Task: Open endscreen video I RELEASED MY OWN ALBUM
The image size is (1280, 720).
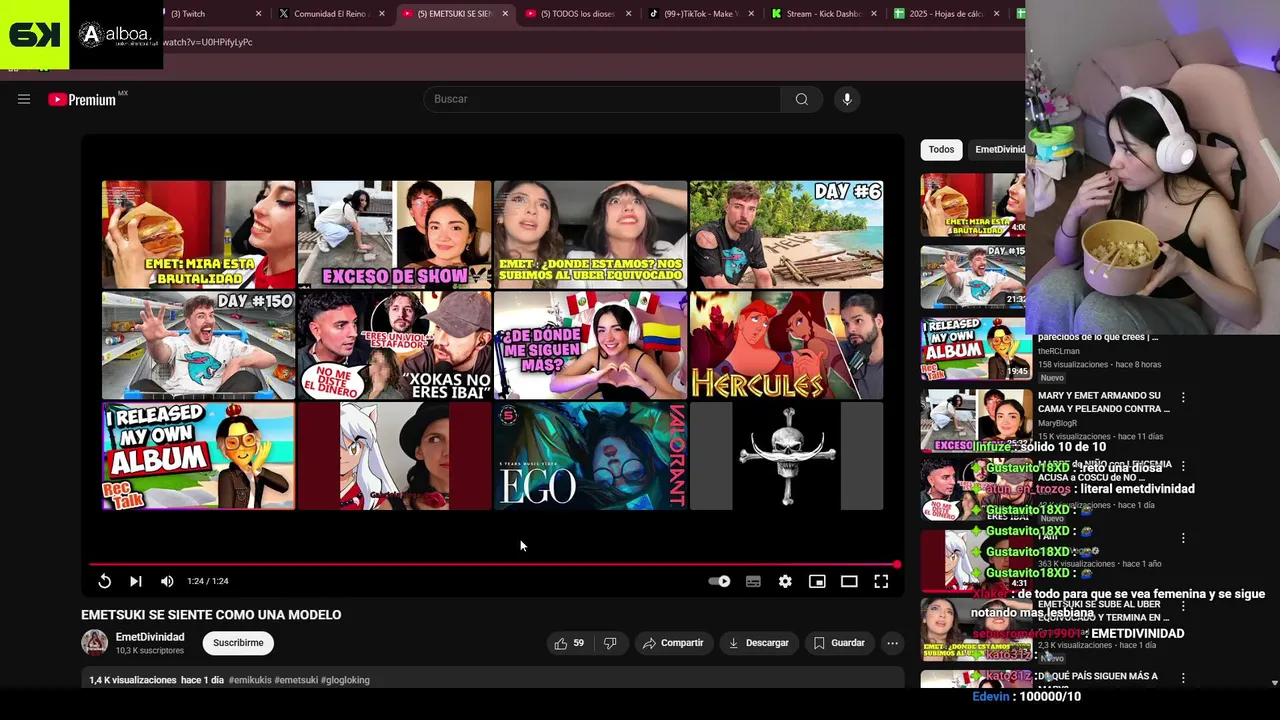Action: [198, 456]
